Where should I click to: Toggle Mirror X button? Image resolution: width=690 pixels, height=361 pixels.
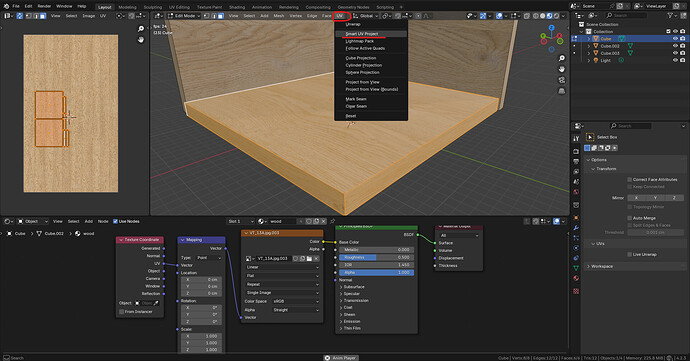coord(636,198)
